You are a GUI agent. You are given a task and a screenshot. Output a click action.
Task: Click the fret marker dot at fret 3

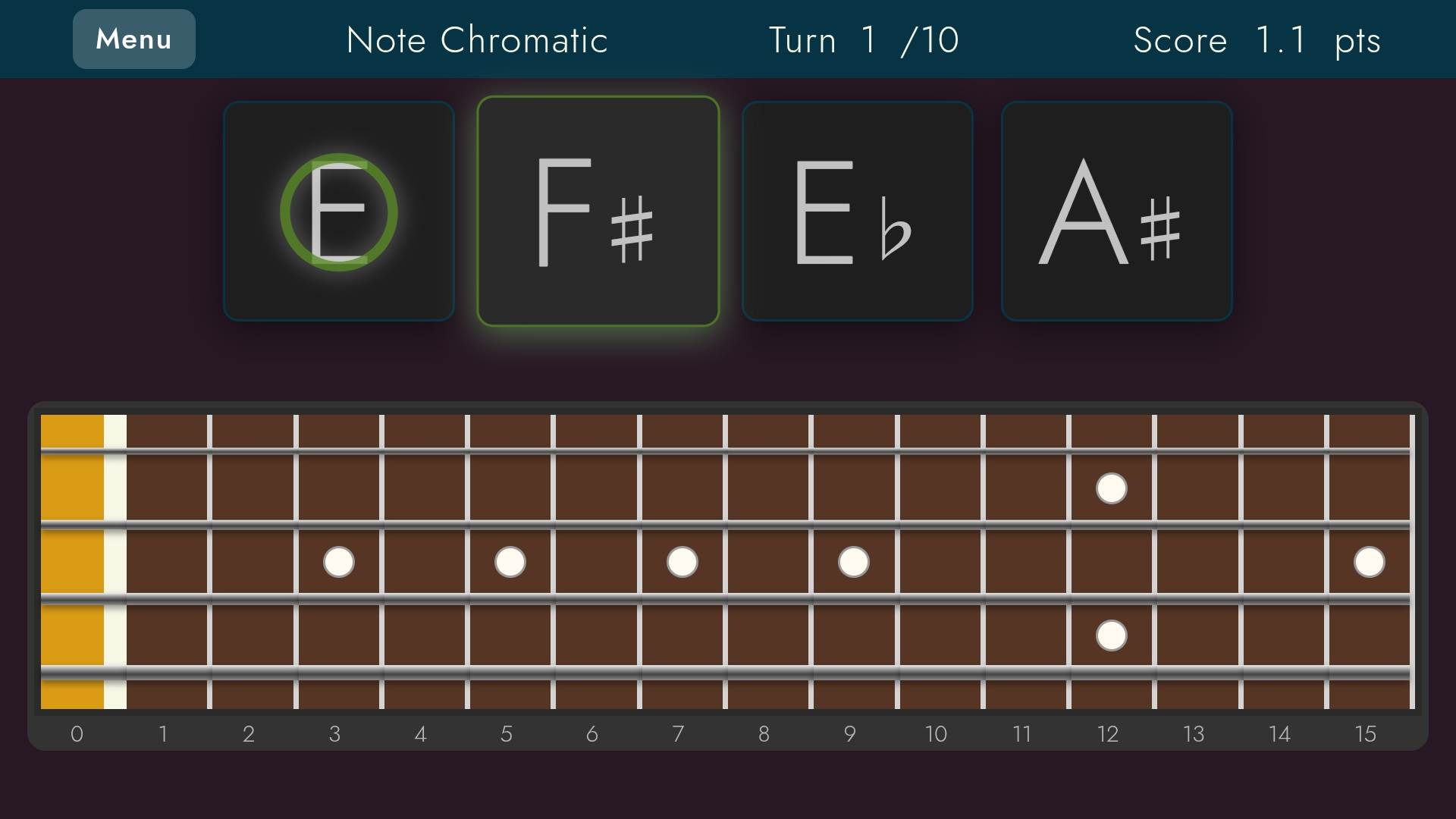click(338, 562)
